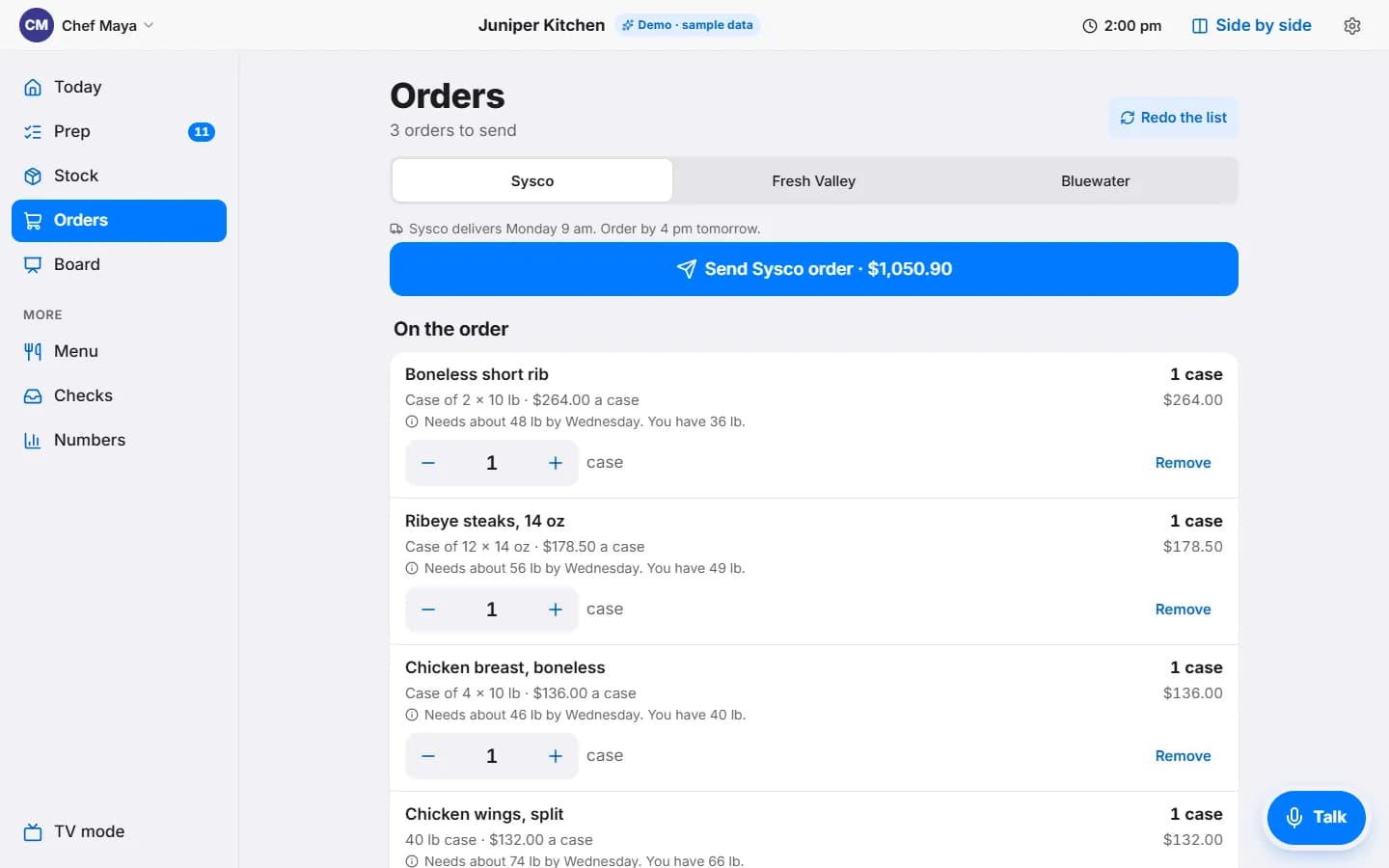Image resolution: width=1389 pixels, height=868 pixels.
Task: Increase Chicken breast quantity
Action: point(556,756)
